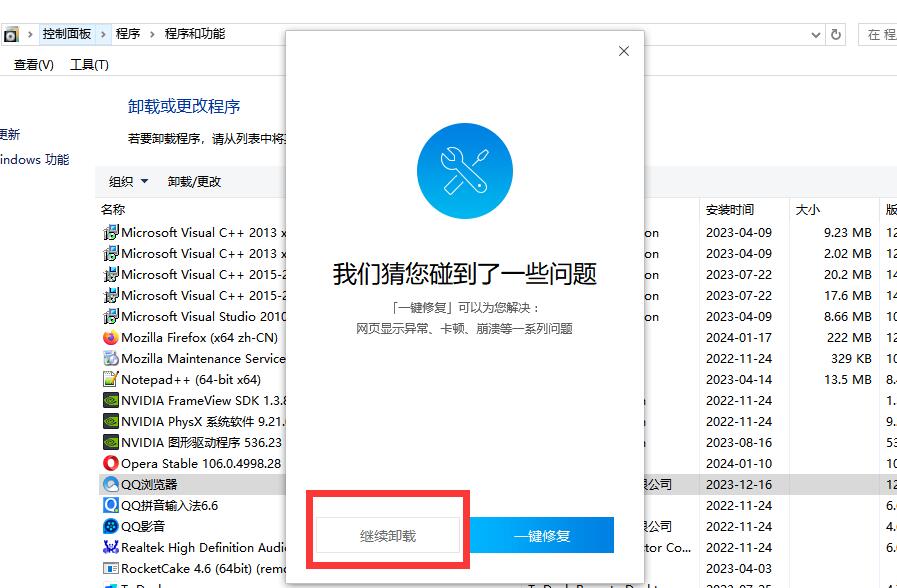Select the Mozilla Maintenance Service entry name
Image resolution: width=897 pixels, height=588 pixels.
coord(203,359)
